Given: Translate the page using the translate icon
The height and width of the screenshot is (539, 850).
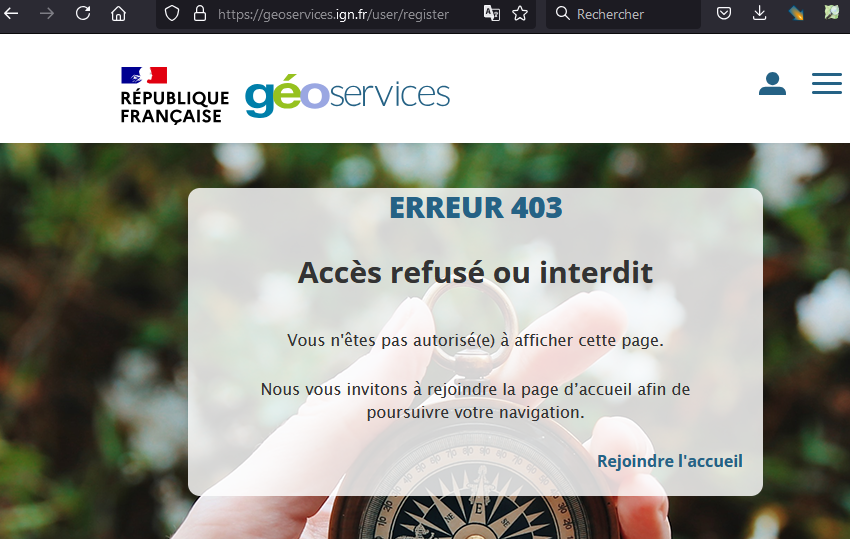Looking at the screenshot, I should 492,13.
